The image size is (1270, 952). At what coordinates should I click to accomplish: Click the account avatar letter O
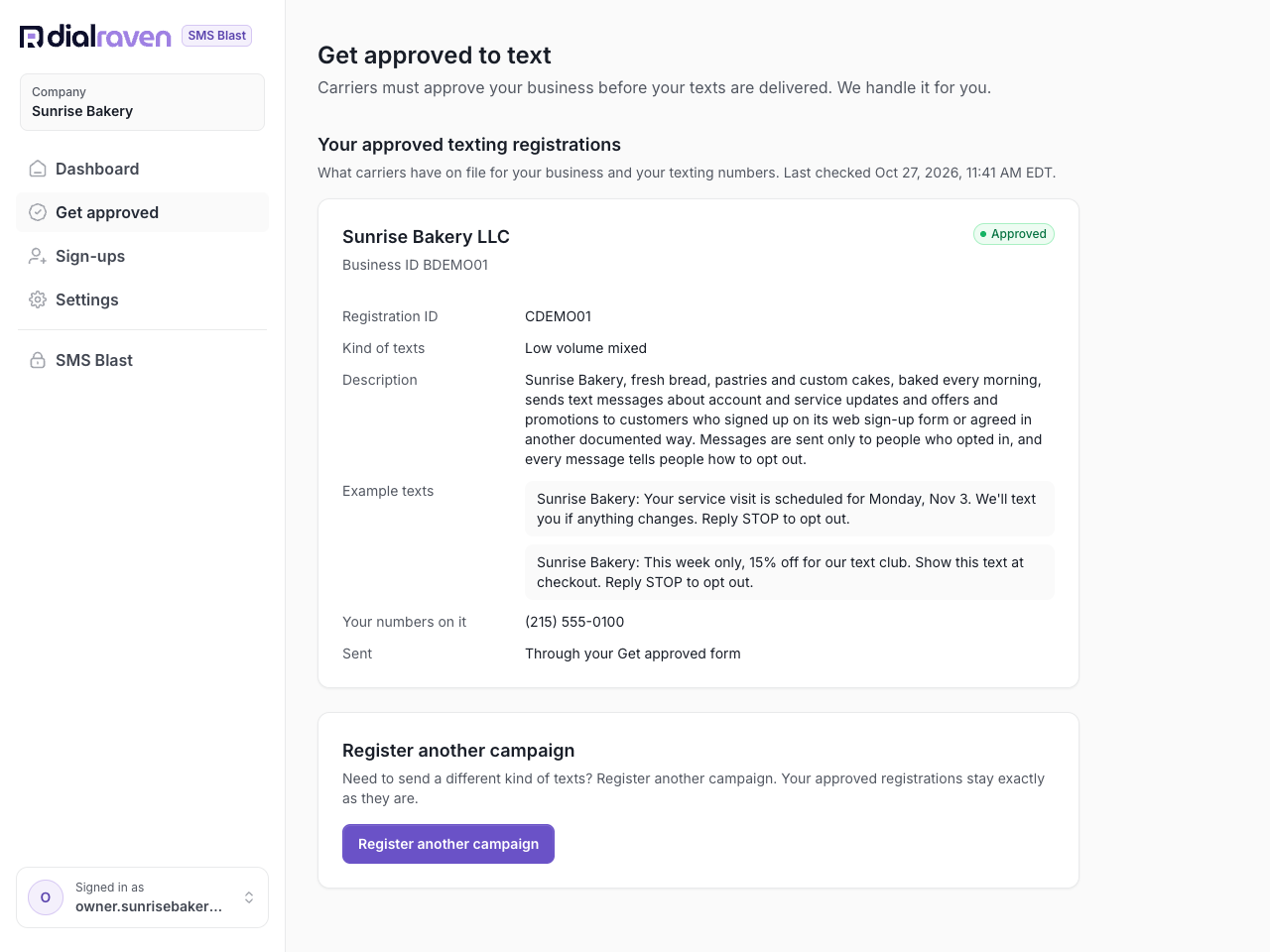(x=46, y=897)
